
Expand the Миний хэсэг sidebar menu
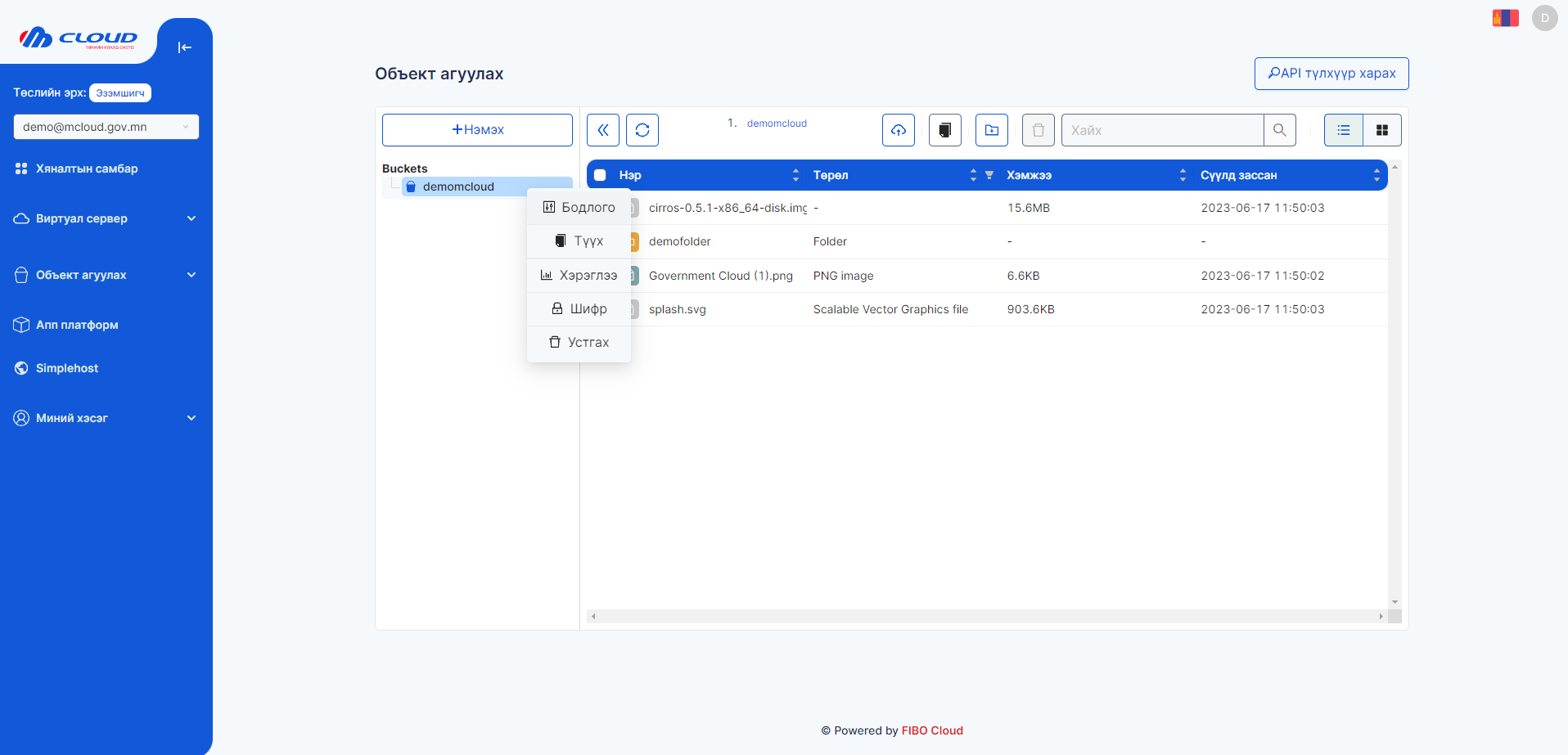coord(106,418)
